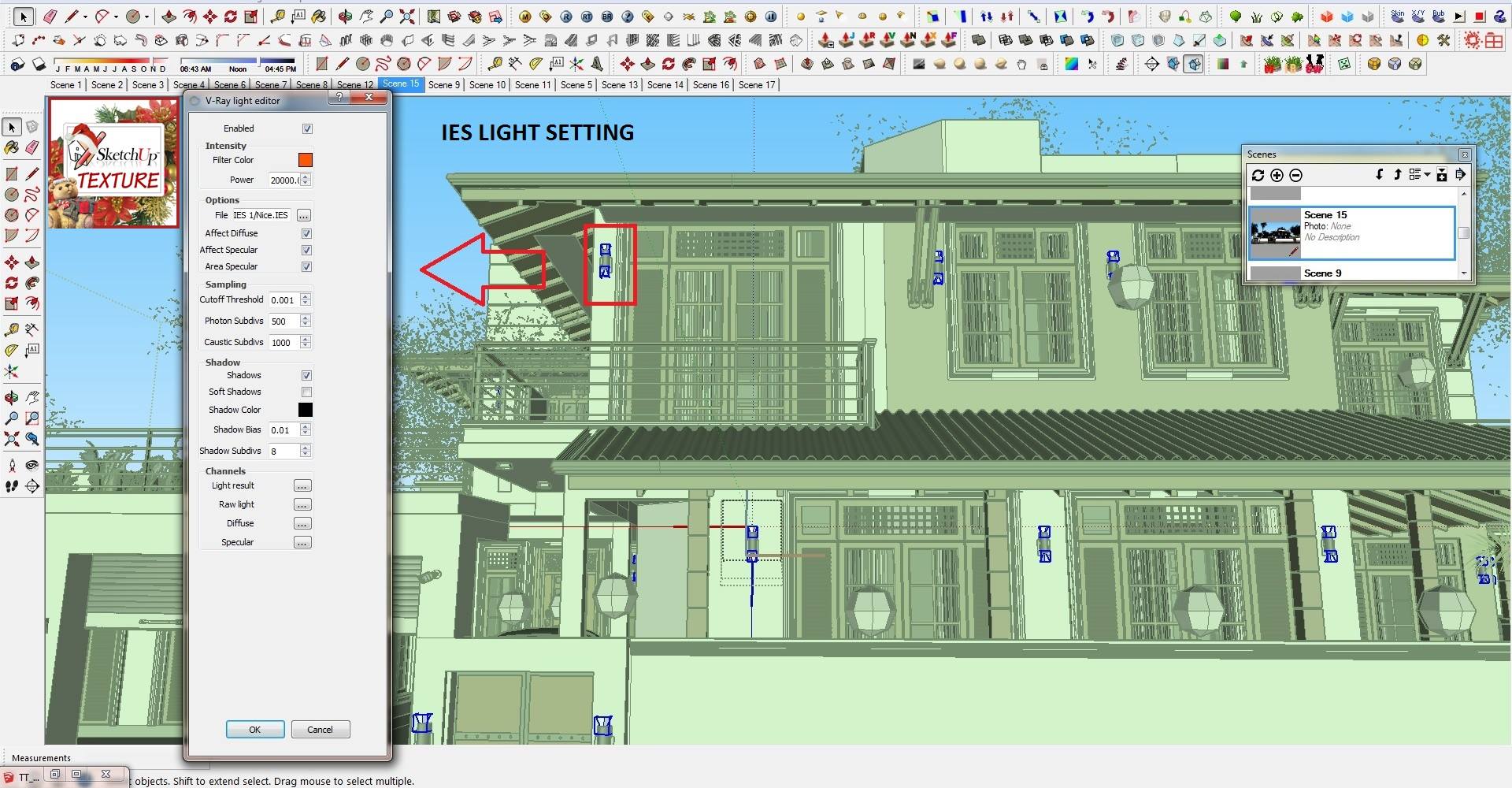Select the Pan hand tool in top toolbar
The width and height of the screenshot is (1512, 788).
[366, 16]
